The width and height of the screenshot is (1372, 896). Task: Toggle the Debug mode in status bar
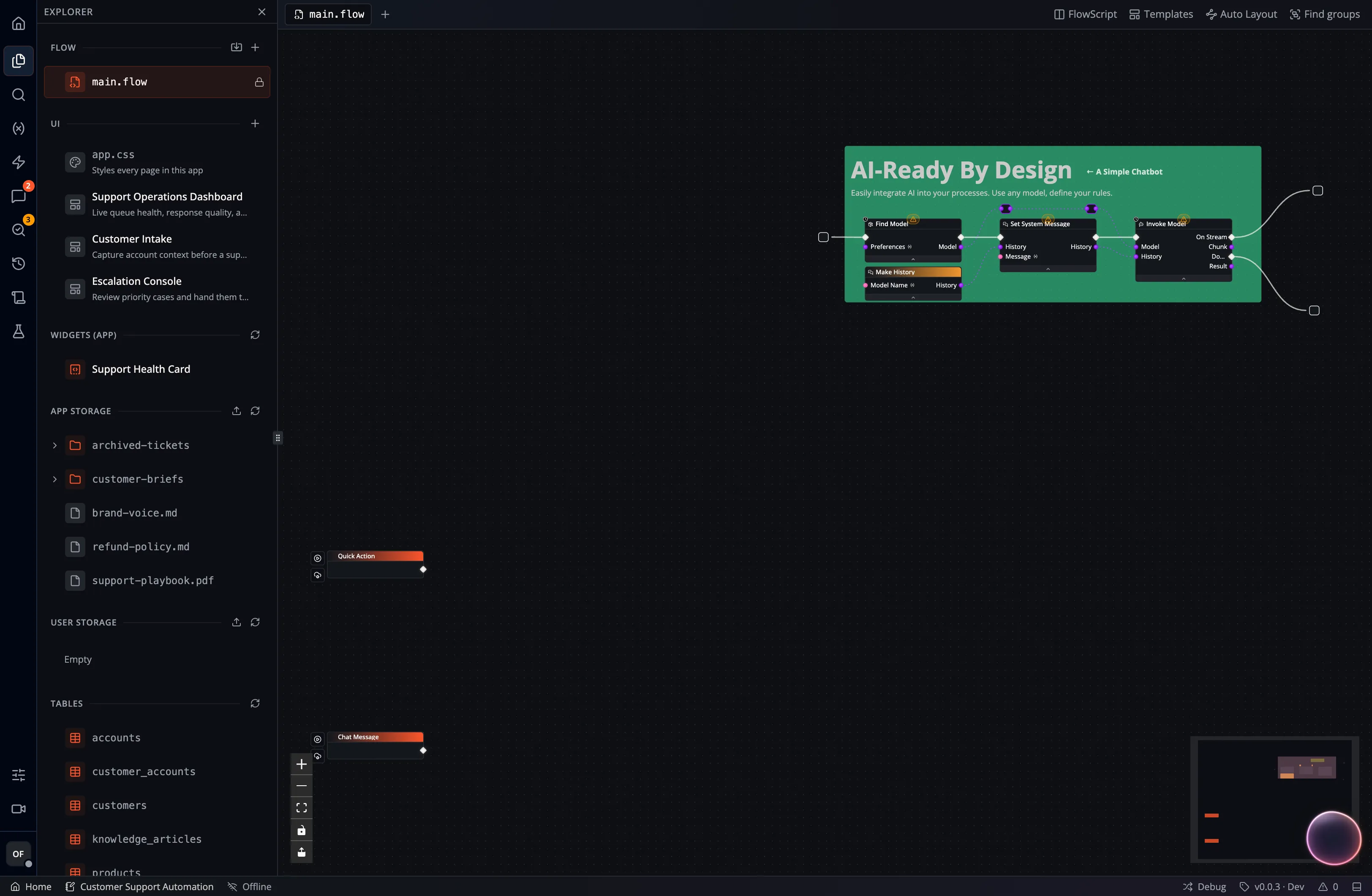pos(1204,887)
